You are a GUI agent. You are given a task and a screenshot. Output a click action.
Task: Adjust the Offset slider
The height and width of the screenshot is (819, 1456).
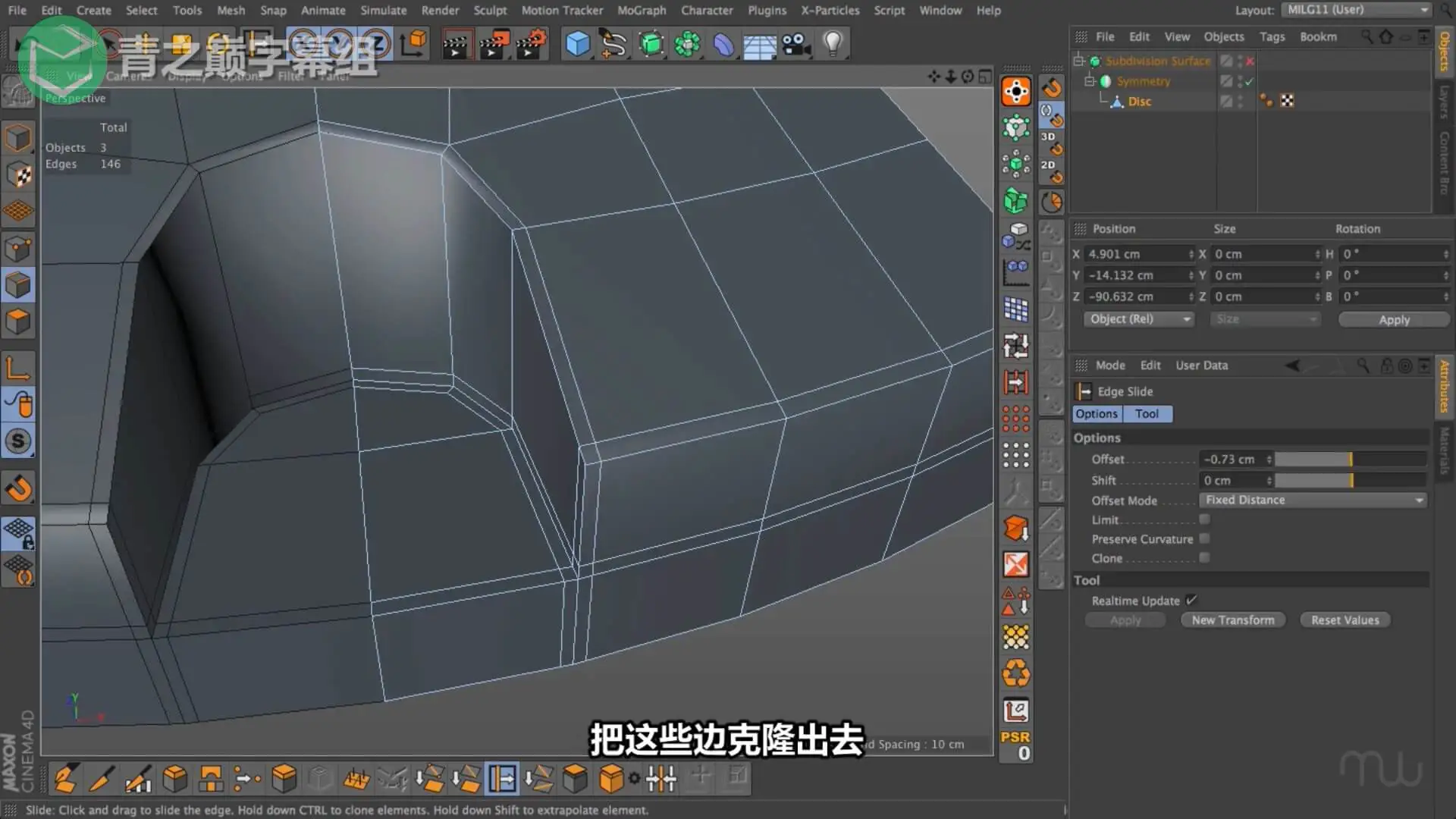click(1351, 459)
